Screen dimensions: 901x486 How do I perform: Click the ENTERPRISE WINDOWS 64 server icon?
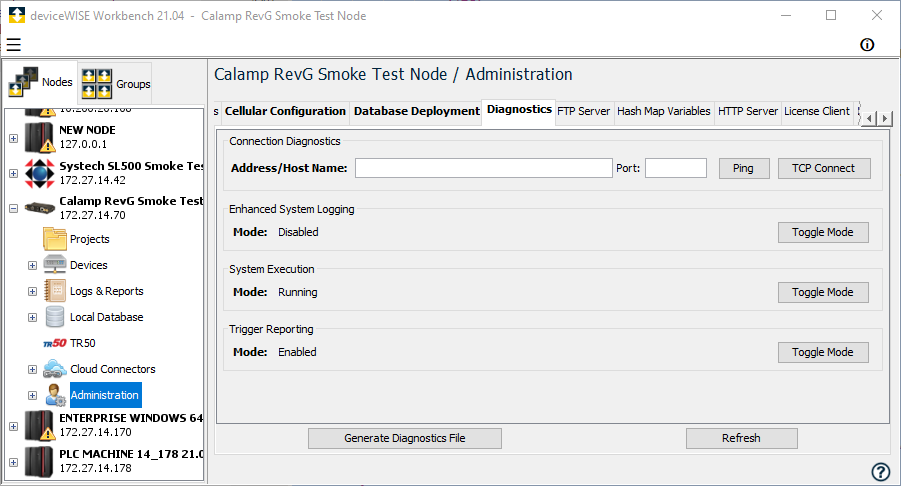click(x=39, y=425)
